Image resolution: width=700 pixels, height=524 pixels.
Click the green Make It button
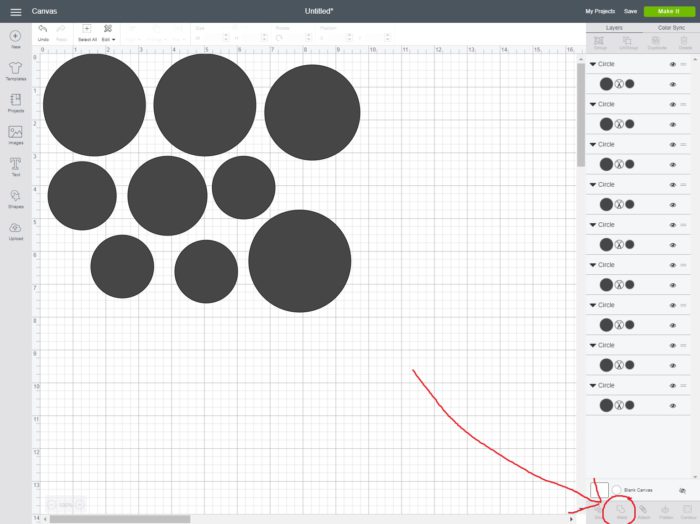click(669, 11)
